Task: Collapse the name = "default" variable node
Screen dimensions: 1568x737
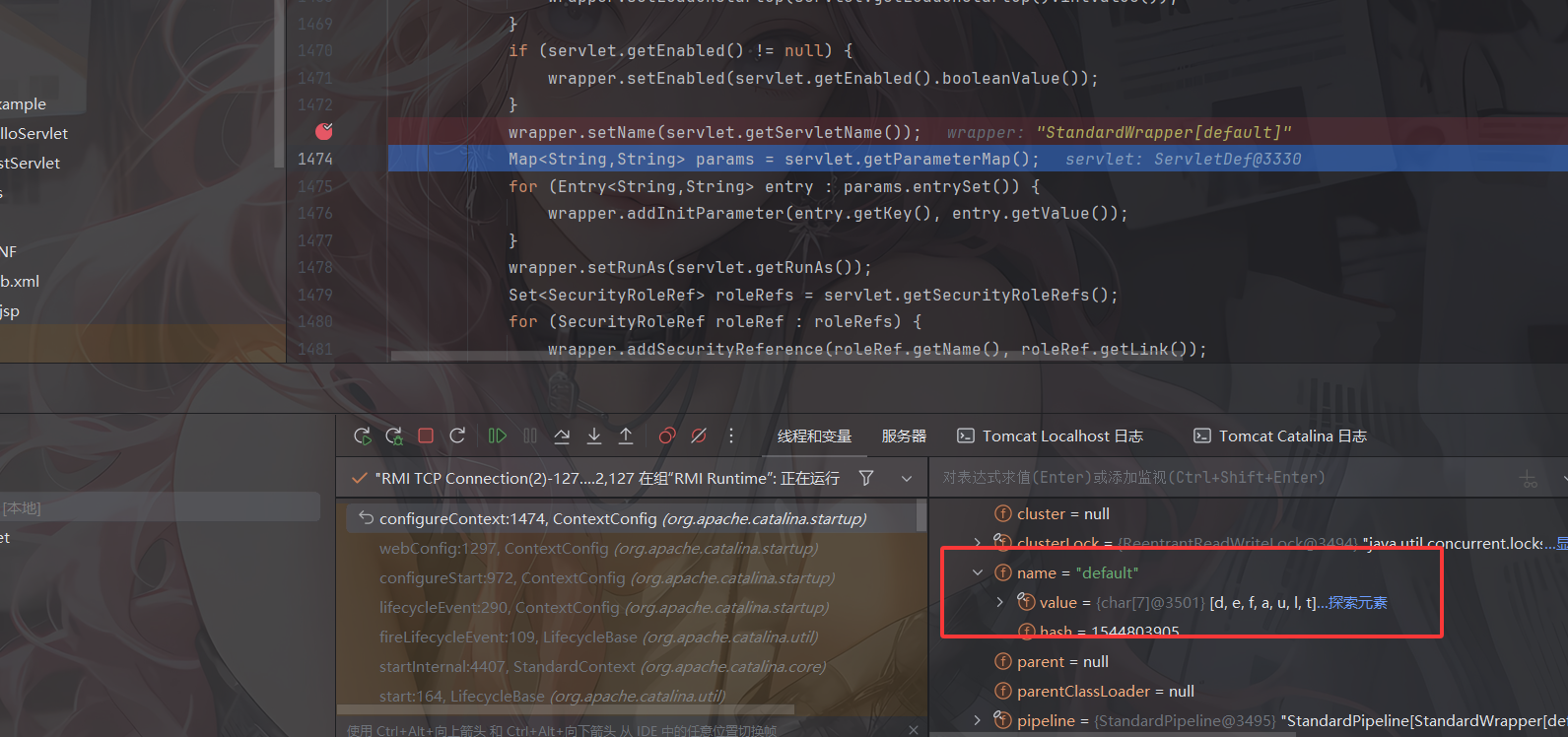Action: point(978,572)
